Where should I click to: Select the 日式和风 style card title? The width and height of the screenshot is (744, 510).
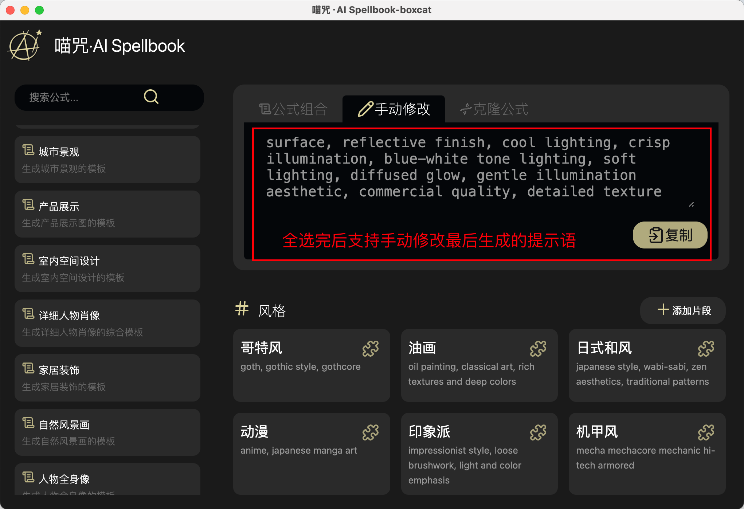point(604,348)
